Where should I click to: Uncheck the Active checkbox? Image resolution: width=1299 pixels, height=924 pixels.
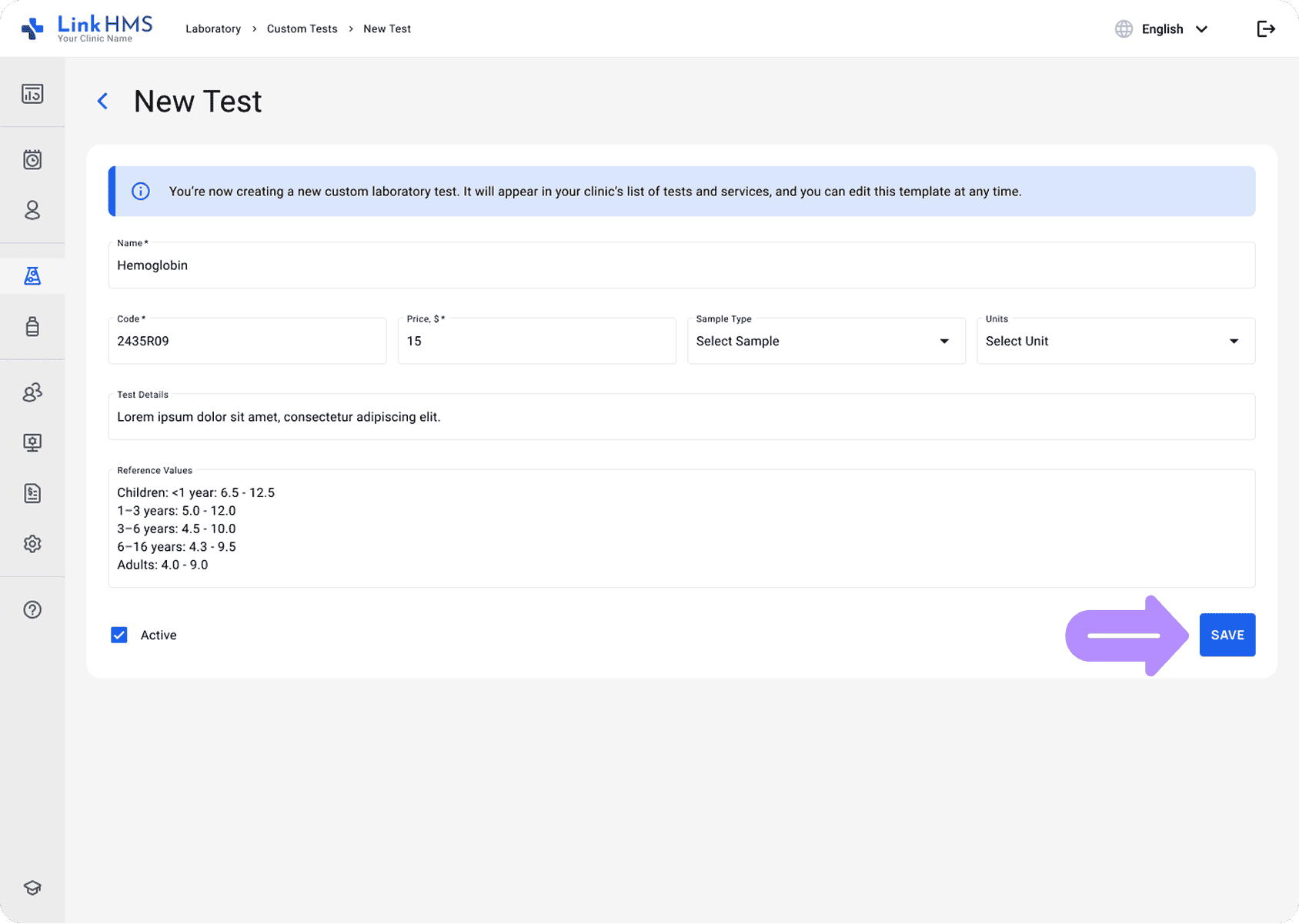pos(119,635)
